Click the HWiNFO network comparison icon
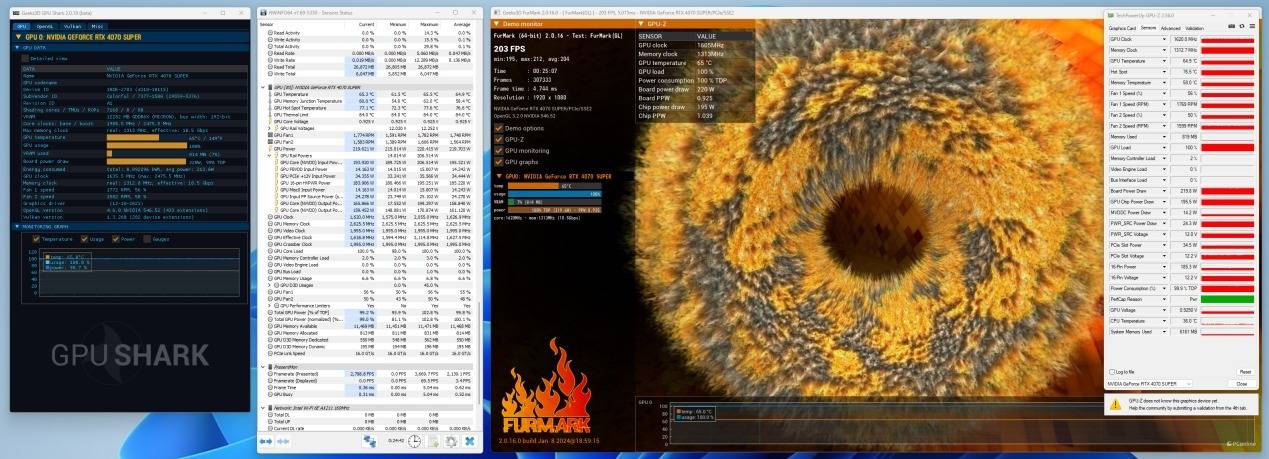Image resolution: width=1269 pixels, height=459 pixels. point(370,441)
